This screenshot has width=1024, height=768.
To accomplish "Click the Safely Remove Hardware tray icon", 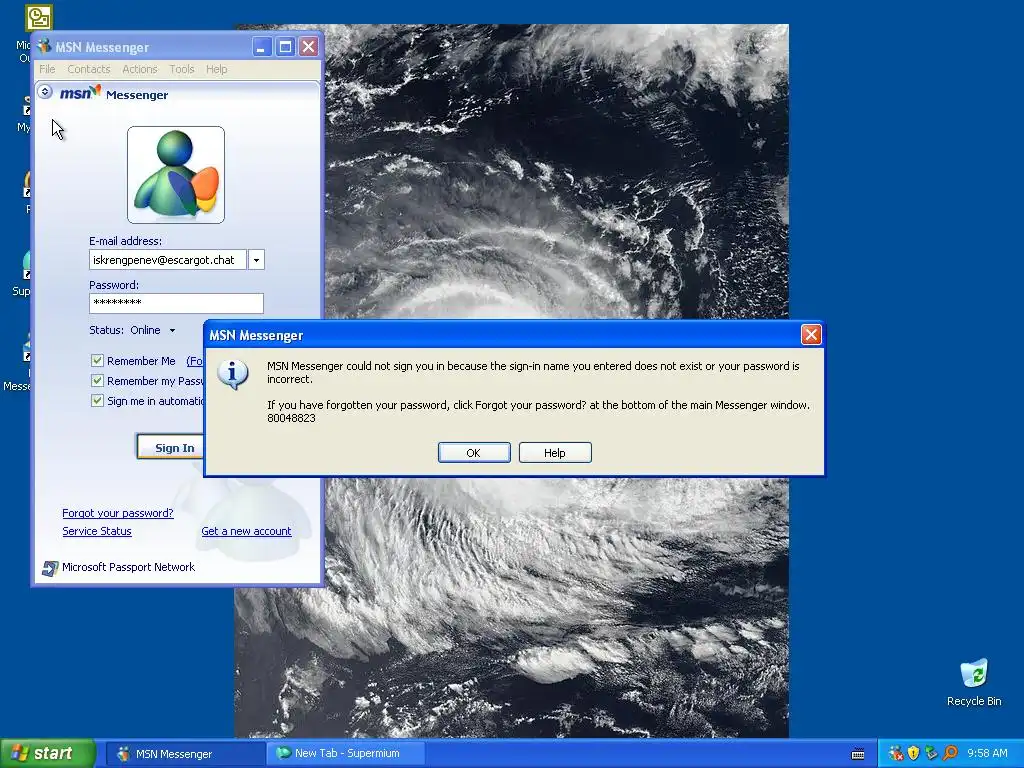I will pyautogui.click(x=931, y=754).
